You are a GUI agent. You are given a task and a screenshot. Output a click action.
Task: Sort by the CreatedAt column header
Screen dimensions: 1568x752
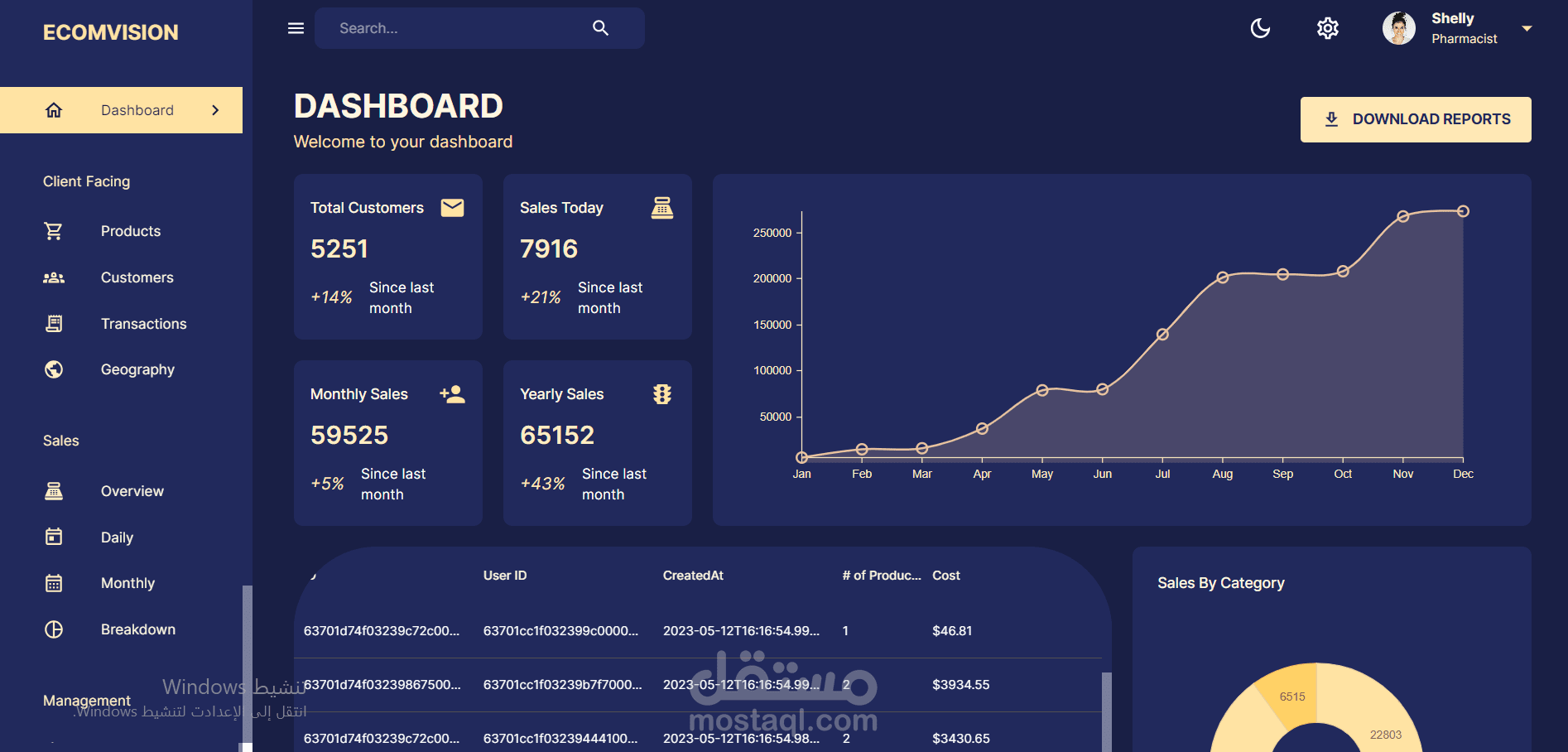coord(693,576)
